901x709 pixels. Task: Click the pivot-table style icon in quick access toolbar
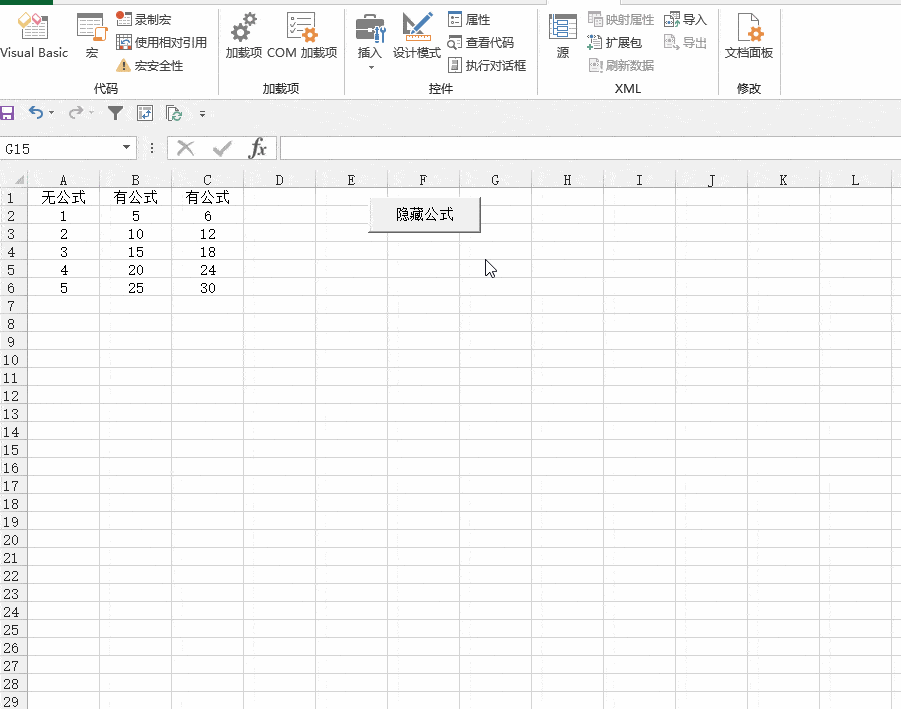pos(145,113)
